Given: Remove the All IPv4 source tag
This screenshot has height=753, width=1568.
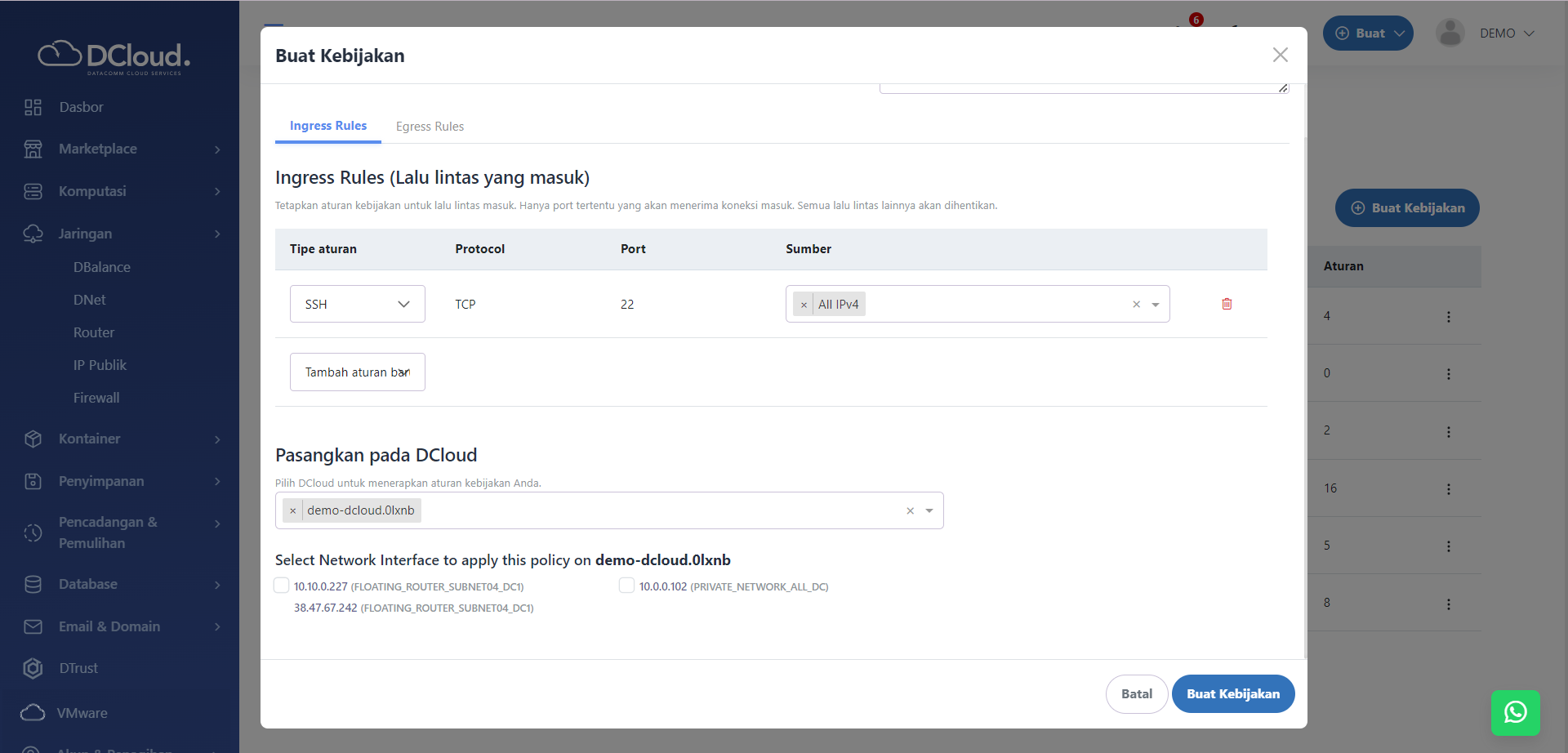Looking at the screenshot, I should point(804,305).
